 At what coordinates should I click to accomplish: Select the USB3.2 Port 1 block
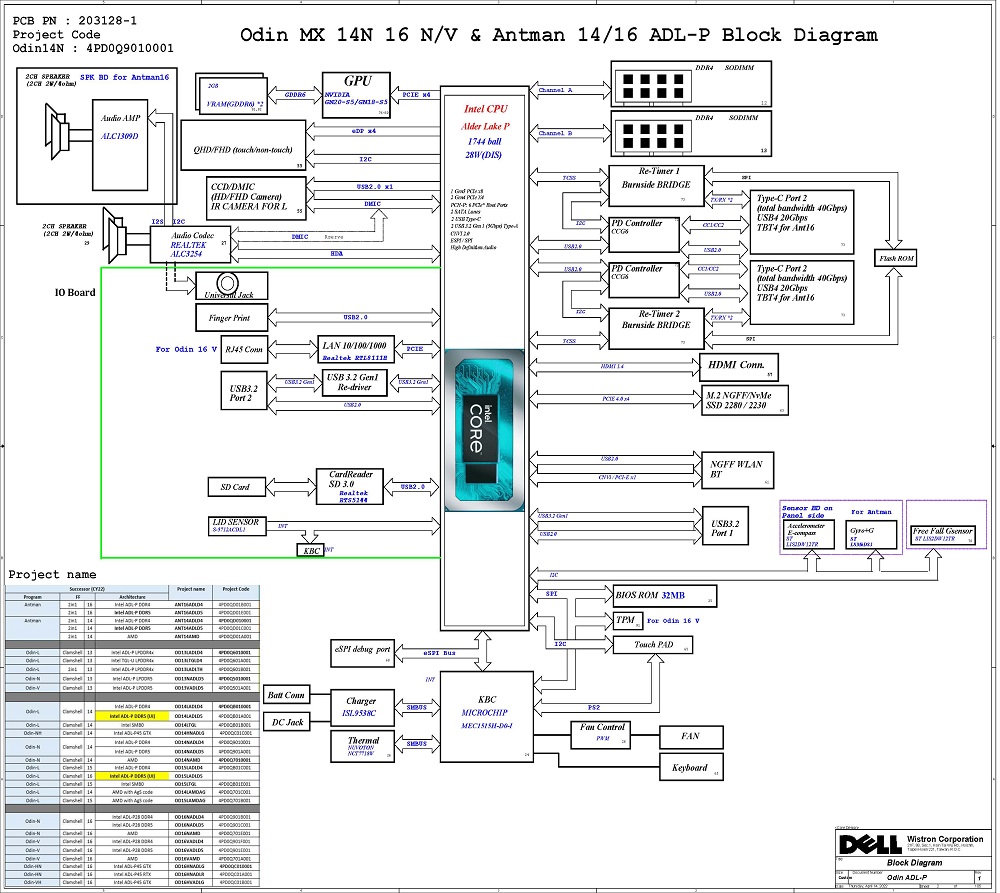725,526
